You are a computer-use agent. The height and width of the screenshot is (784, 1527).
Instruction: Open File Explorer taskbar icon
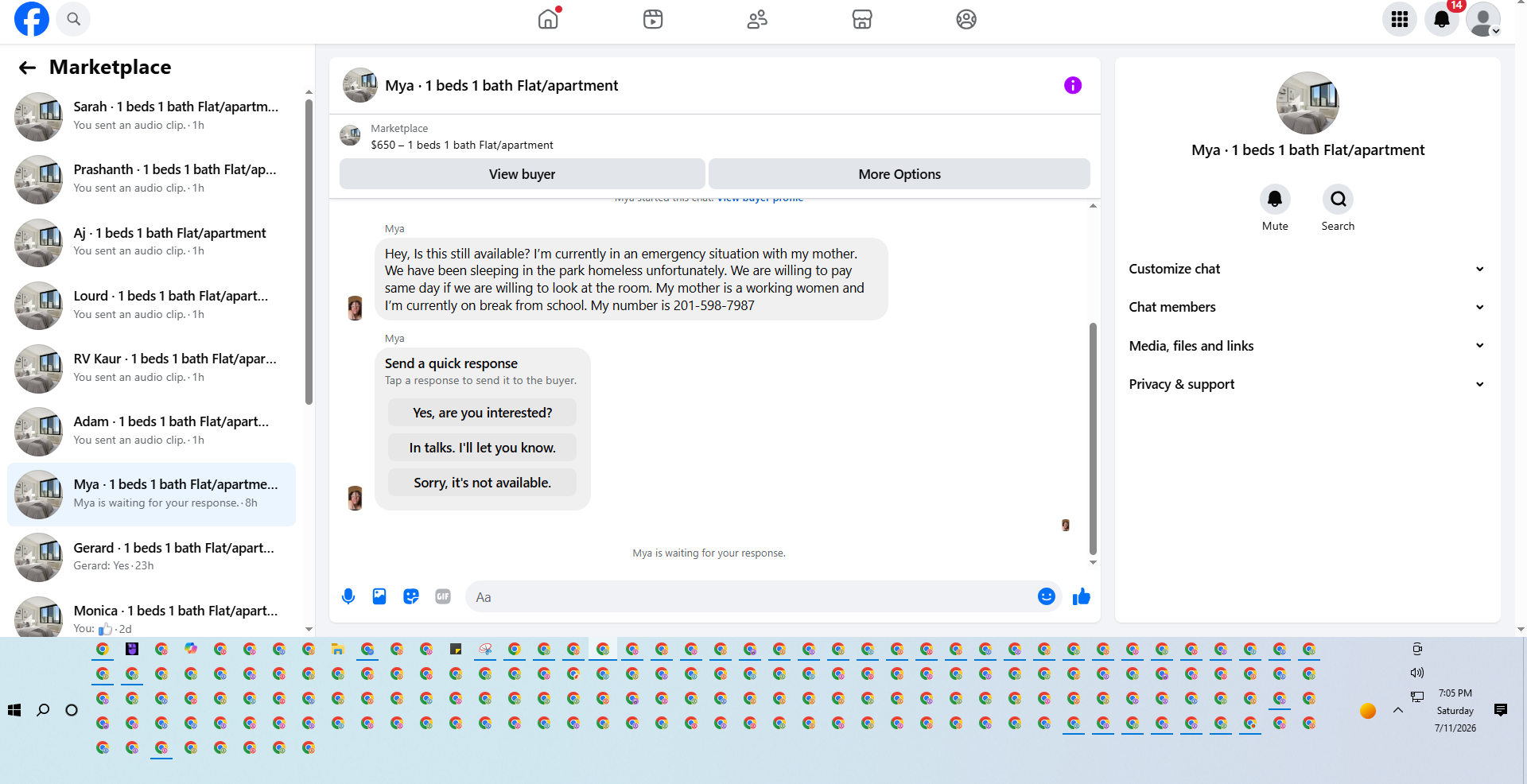(338, 650)
